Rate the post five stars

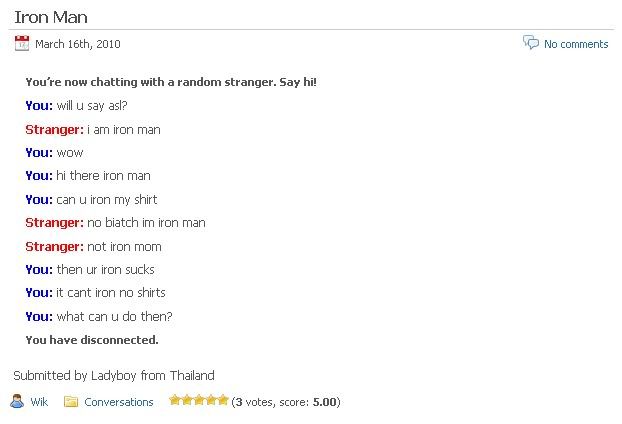click(x=223, y=400)
